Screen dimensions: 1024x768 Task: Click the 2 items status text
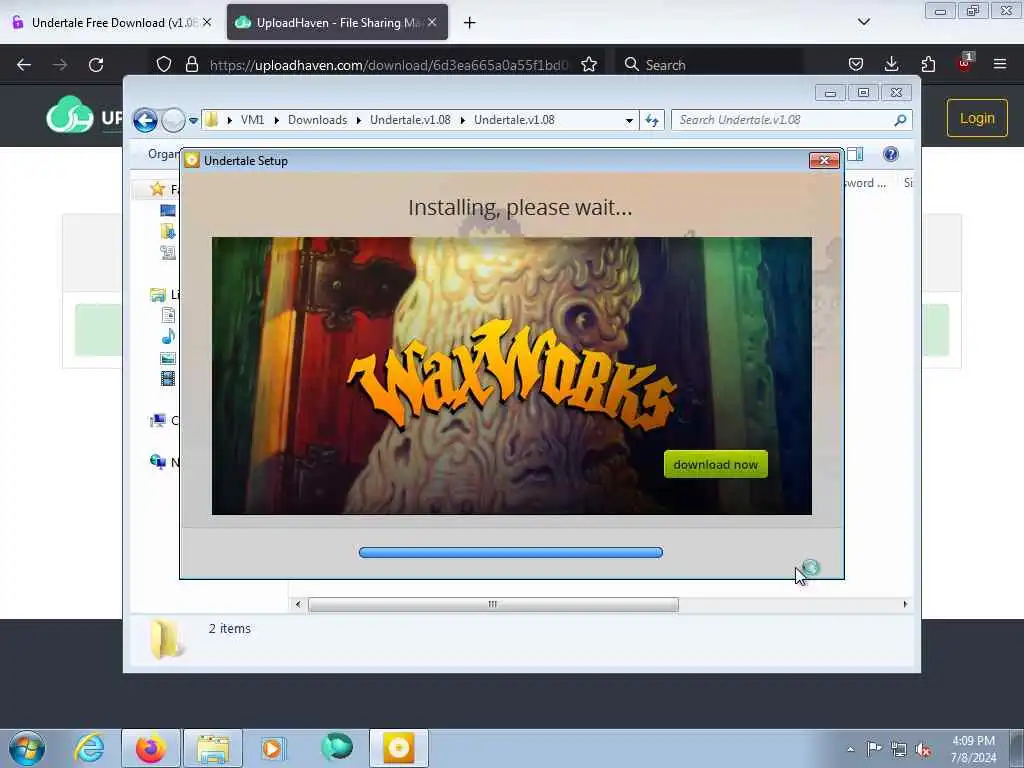pyautogui.click(x=230, y=628)
